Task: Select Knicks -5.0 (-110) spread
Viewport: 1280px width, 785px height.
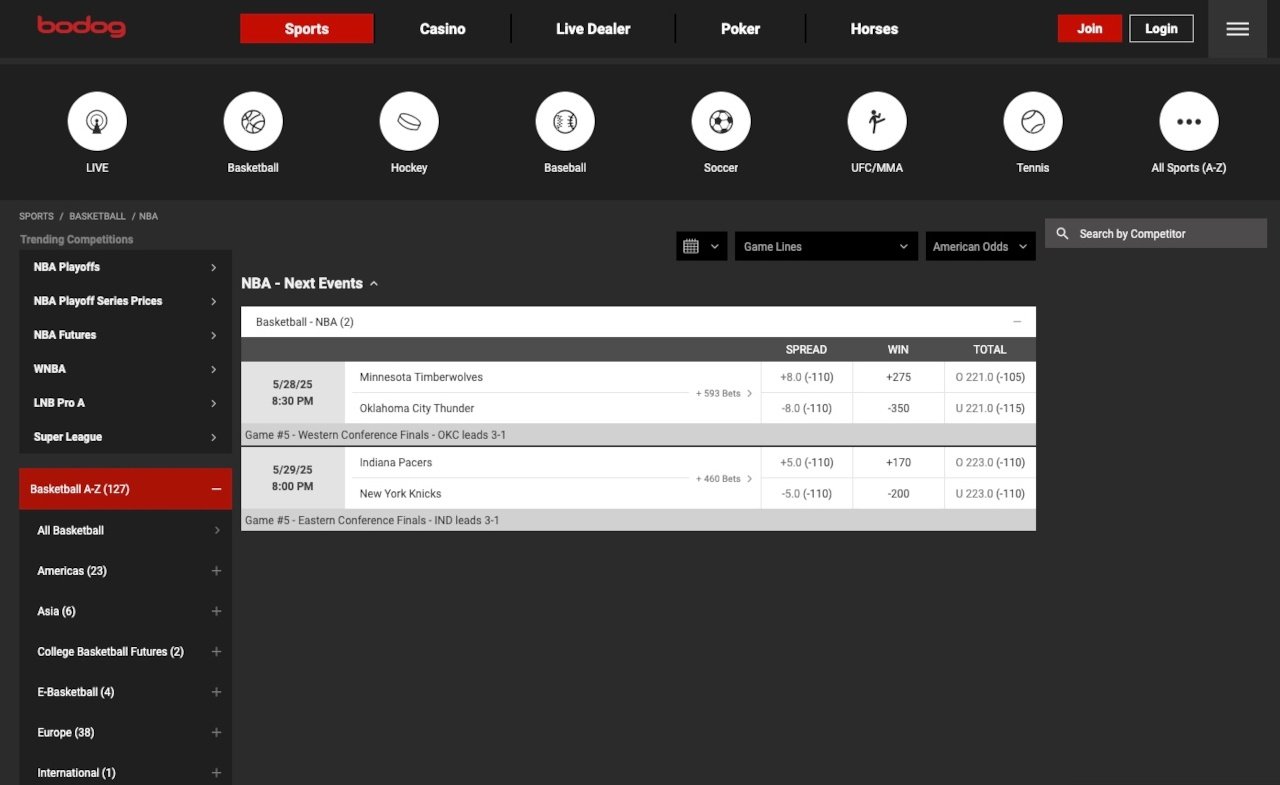Action: point(806,494)
